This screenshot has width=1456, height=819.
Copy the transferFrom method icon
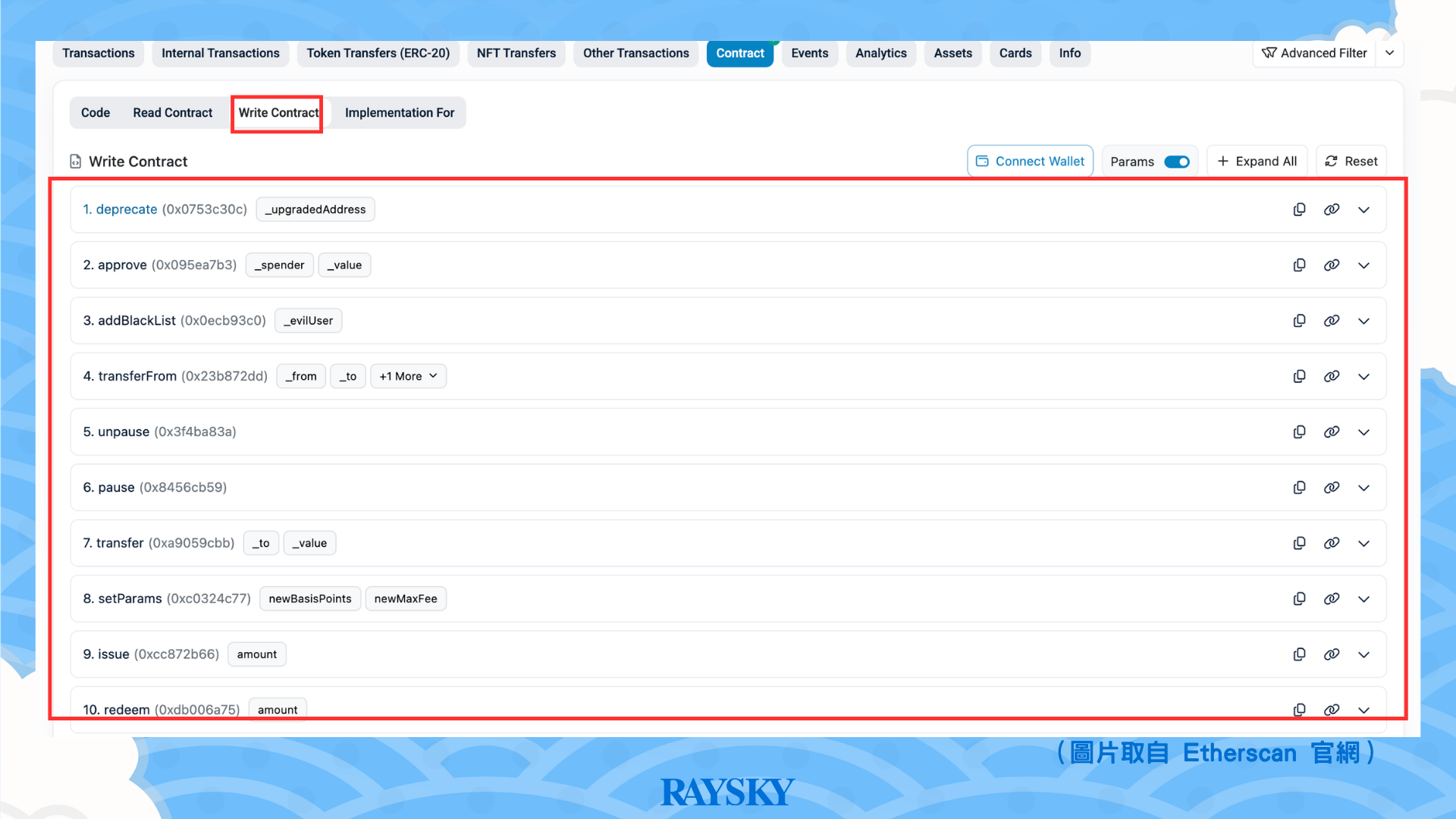(x=1299, y=376)
